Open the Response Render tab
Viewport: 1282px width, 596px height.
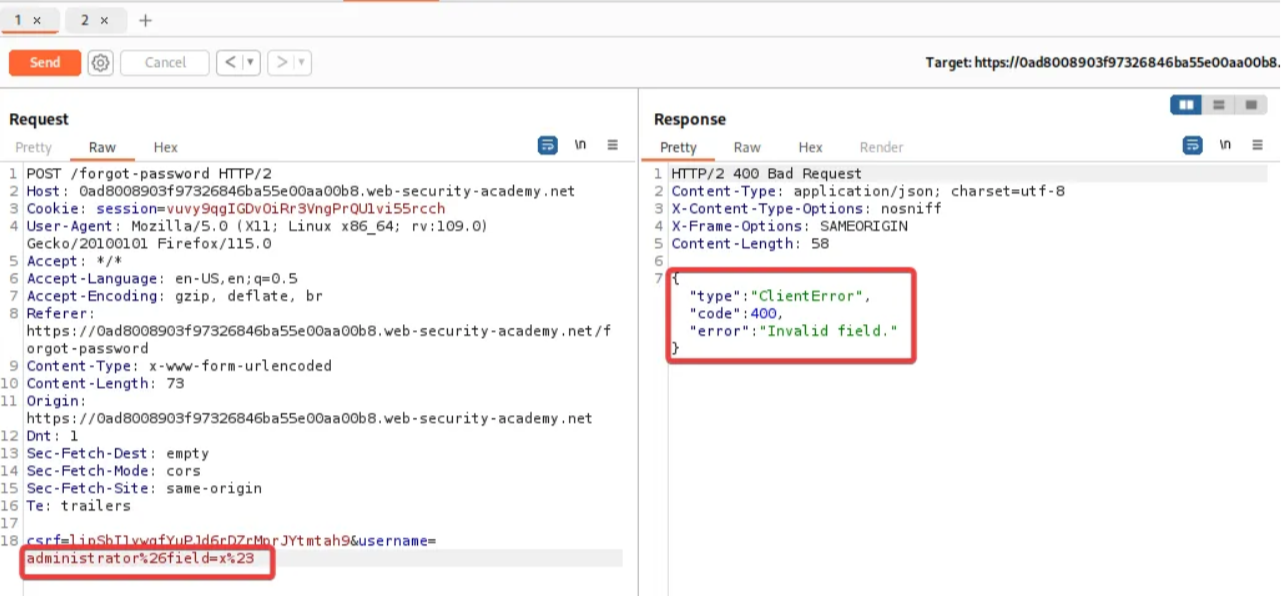[881, 147]
